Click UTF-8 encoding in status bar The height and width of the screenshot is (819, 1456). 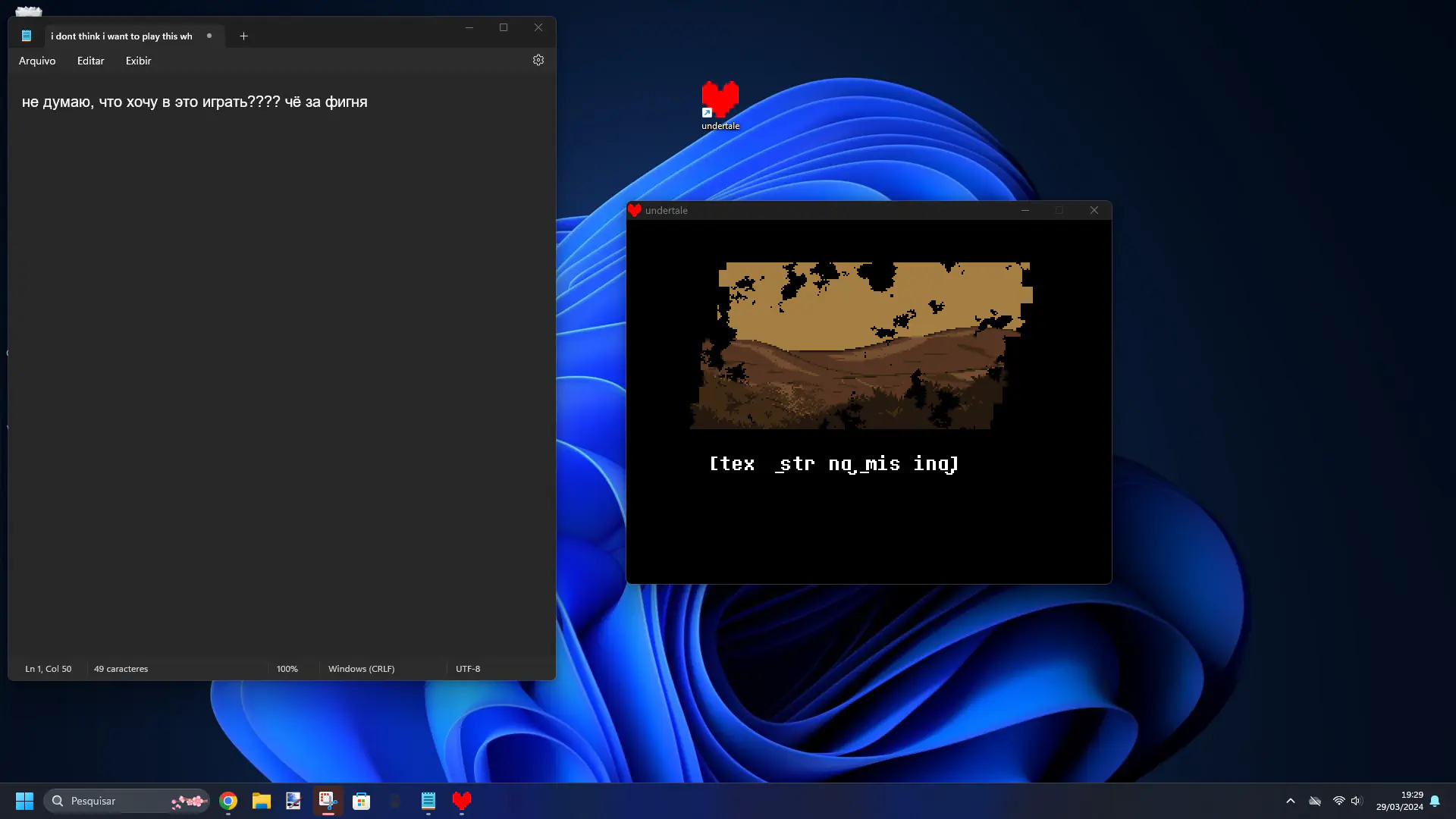coord(468,669)
